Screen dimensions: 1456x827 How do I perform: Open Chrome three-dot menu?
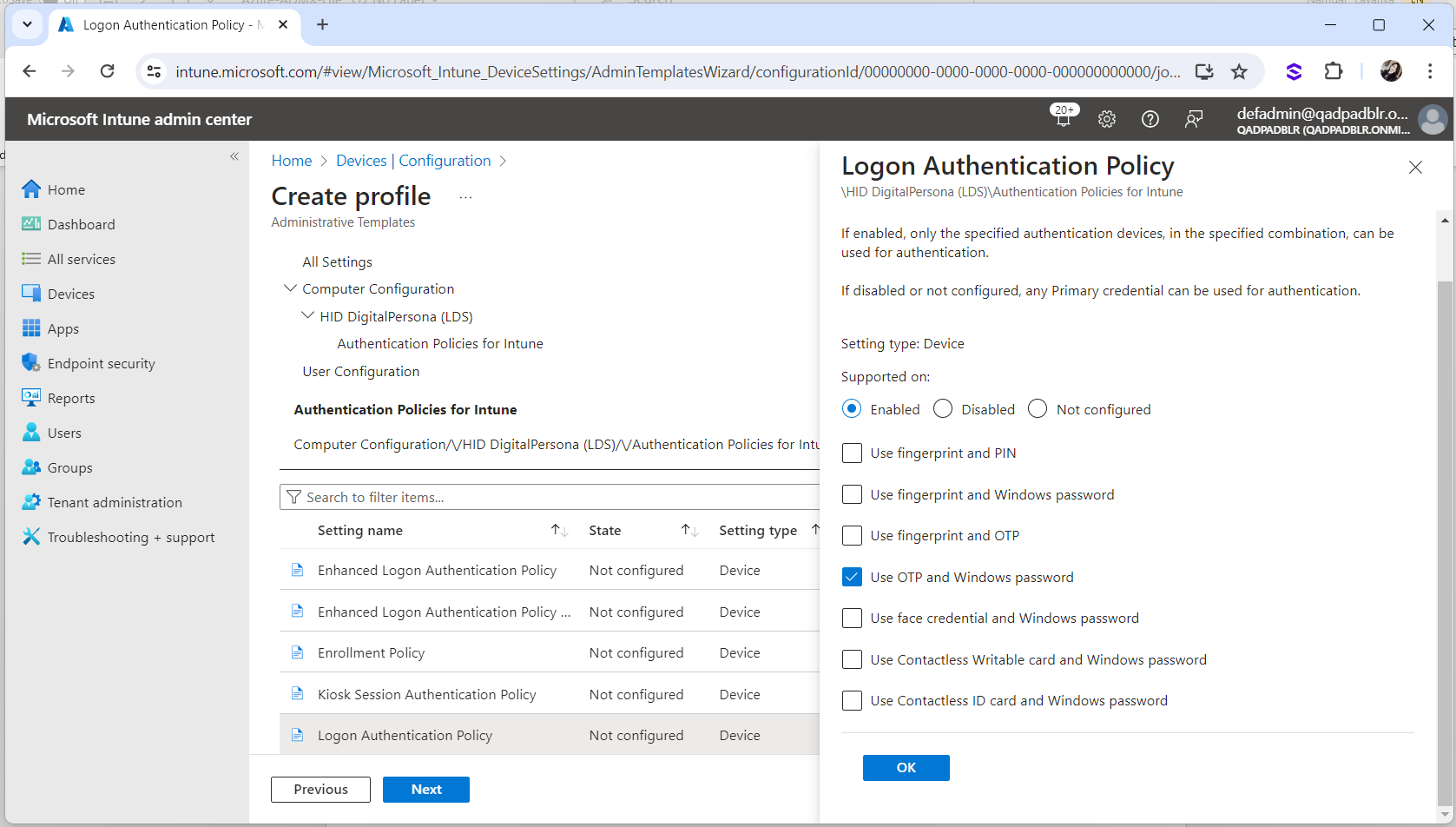pos(1430,71)
